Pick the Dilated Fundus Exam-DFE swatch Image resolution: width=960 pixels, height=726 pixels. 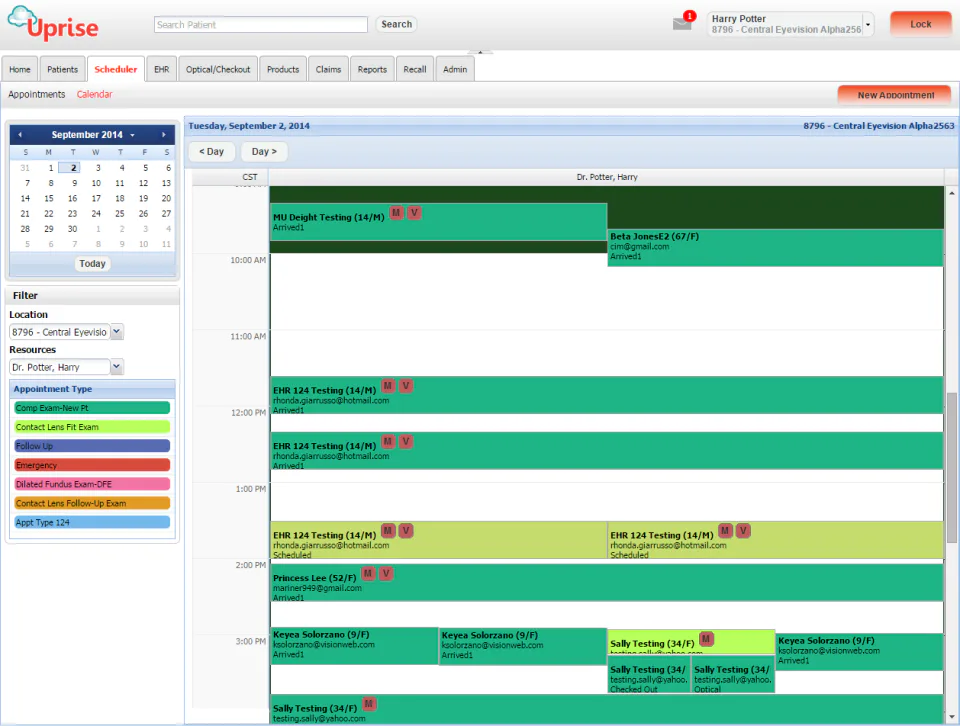(92, 484)
